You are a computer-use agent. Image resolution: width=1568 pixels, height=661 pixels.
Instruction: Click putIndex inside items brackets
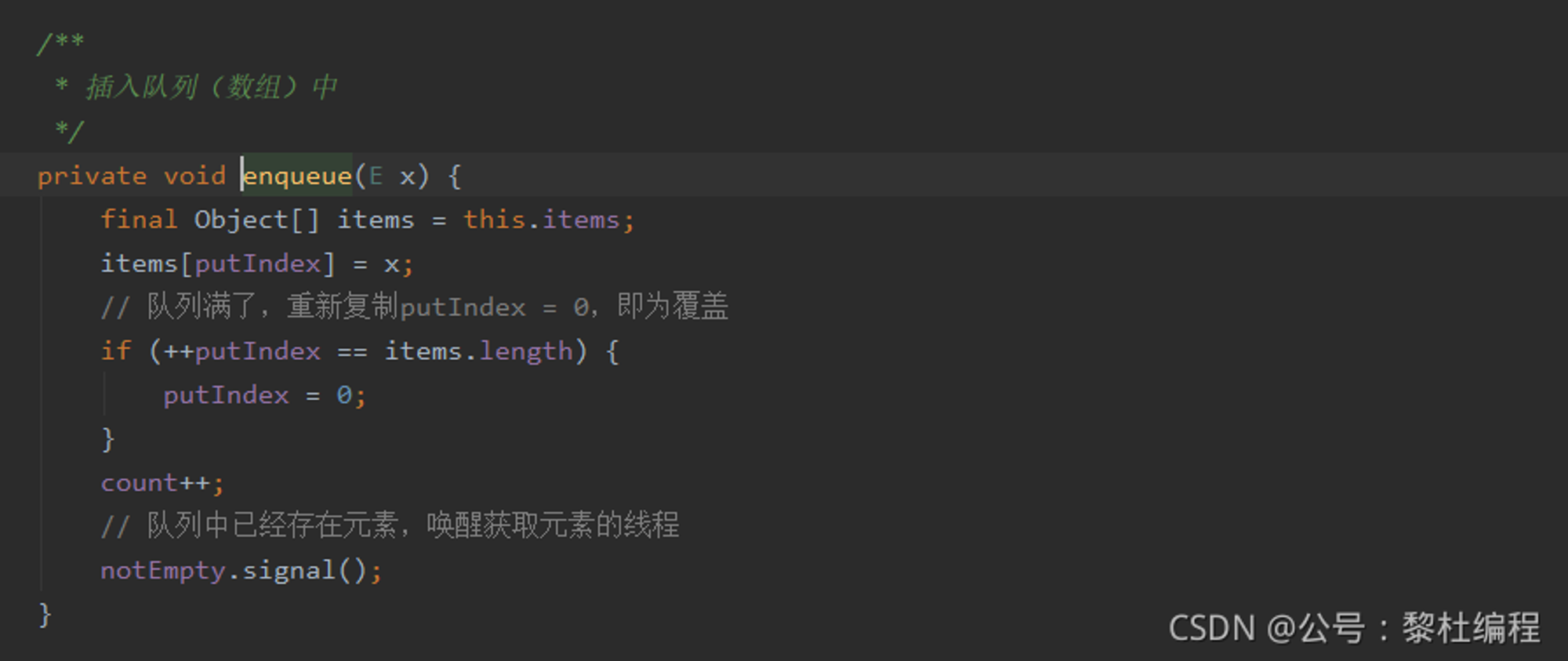tap(258, 264)
